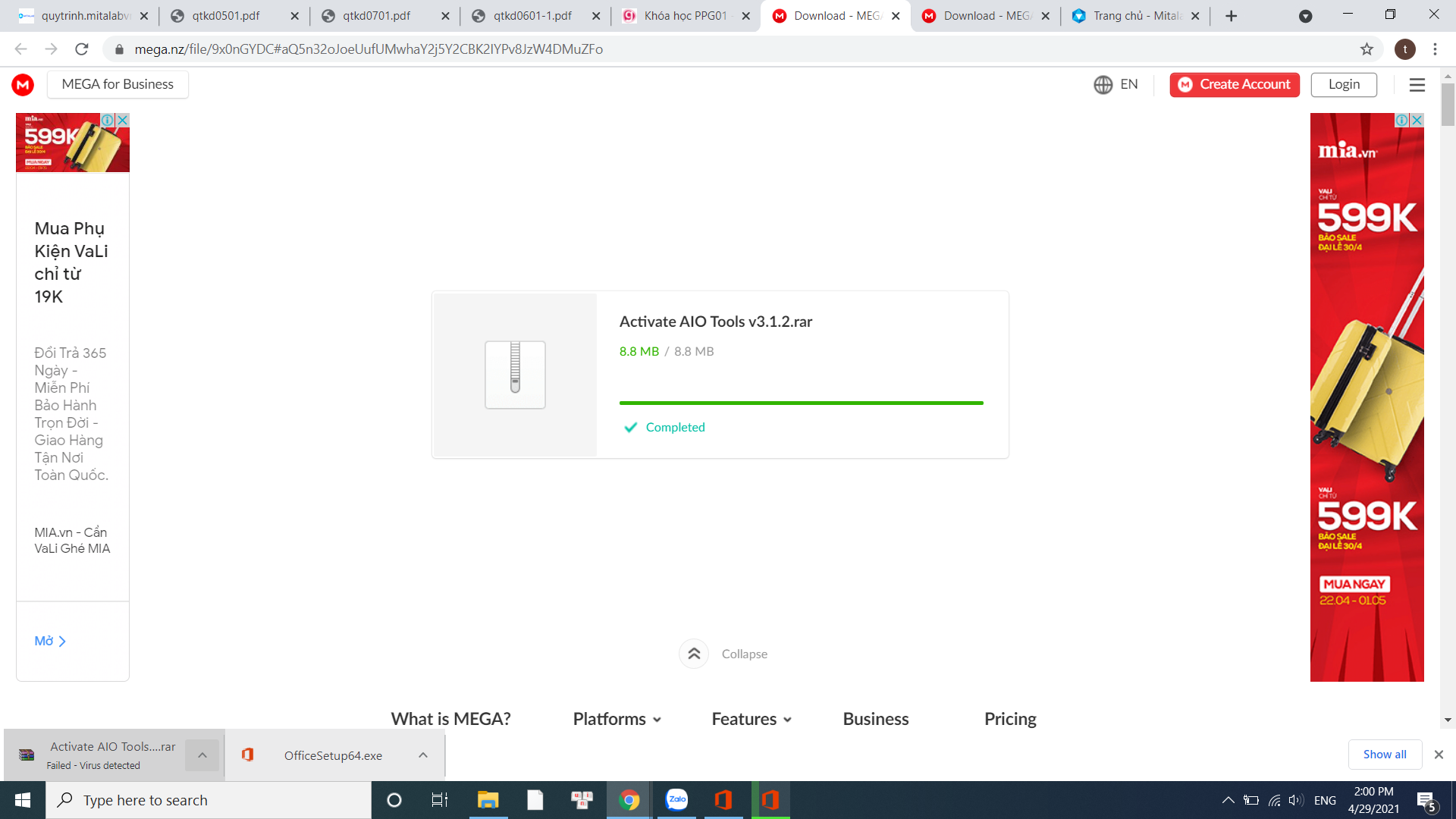Open the Business menu item
1456x819 pixels.
[x=875, y=719]
